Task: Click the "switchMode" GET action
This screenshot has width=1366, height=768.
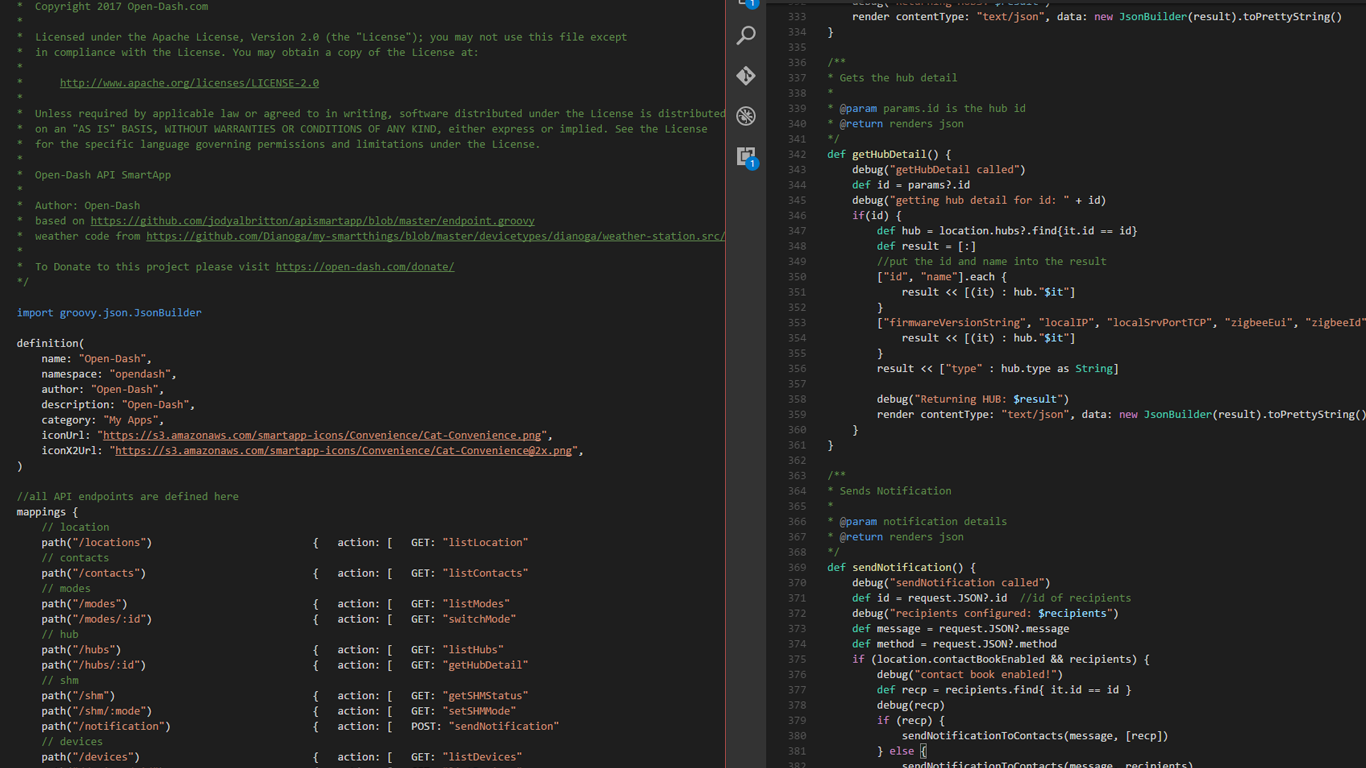Action: point(479,619)
